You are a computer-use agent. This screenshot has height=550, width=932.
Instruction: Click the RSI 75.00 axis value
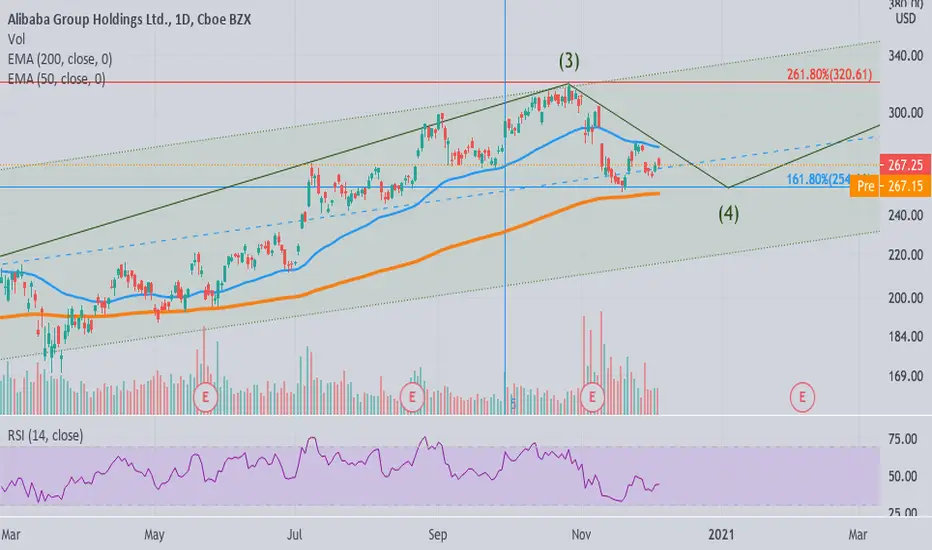coord(902,439)
